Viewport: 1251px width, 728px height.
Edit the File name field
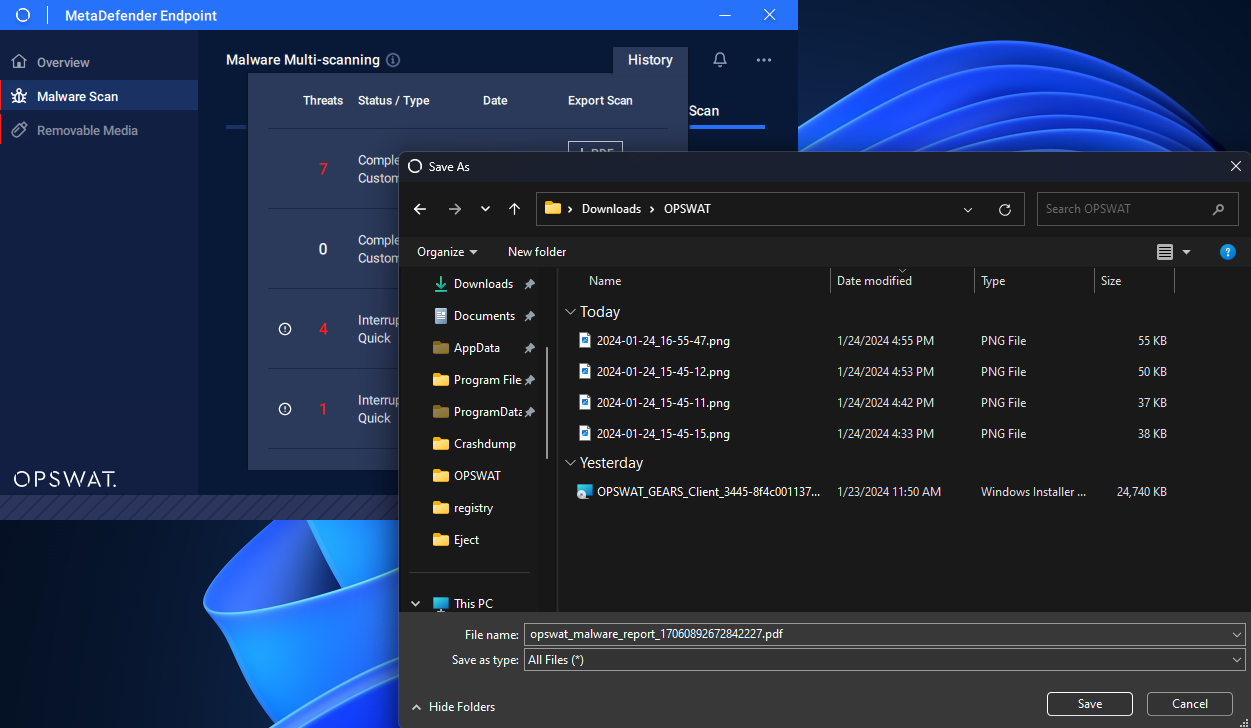pos(876,634)
